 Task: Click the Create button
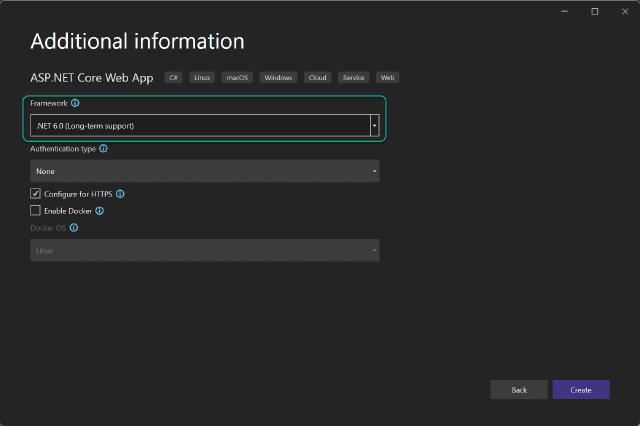coord(581,389)
